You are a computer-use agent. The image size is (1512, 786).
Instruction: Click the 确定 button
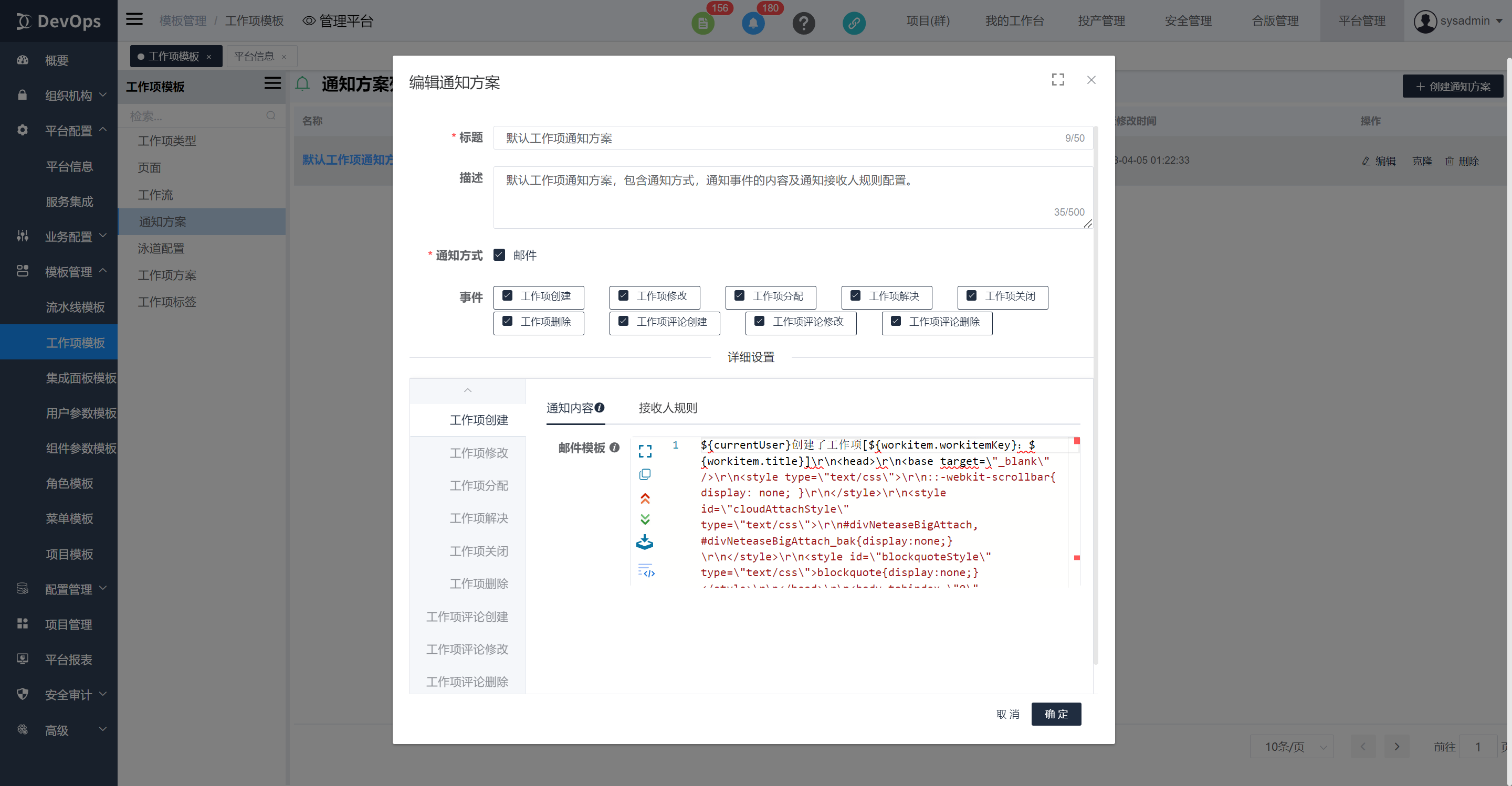click(1055, 714)
